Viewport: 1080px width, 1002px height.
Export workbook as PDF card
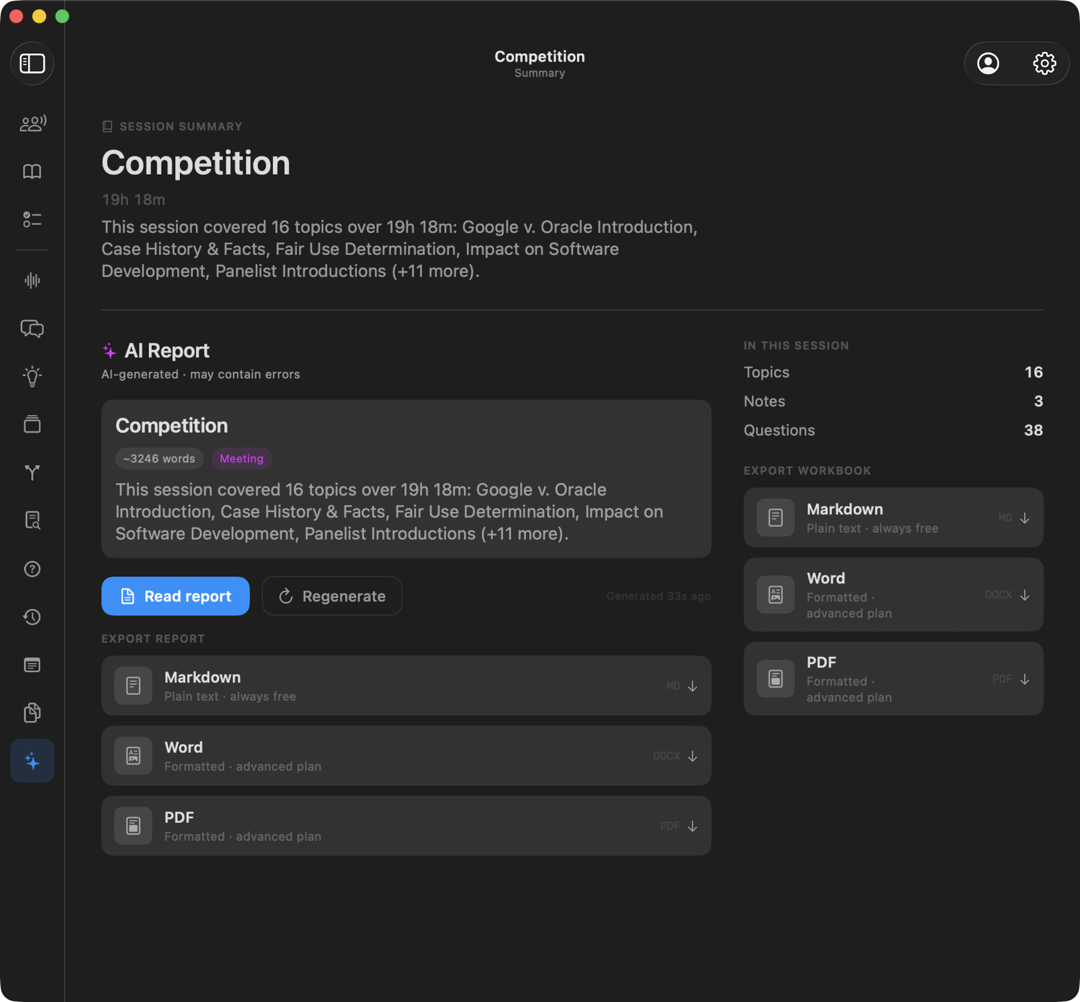tap(893, 679)
